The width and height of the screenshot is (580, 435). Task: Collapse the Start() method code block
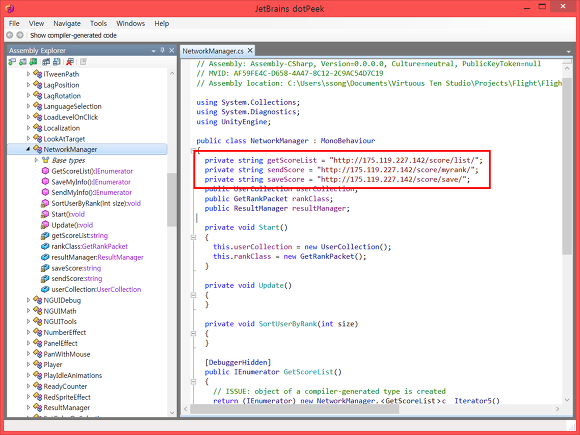(193, 237)
